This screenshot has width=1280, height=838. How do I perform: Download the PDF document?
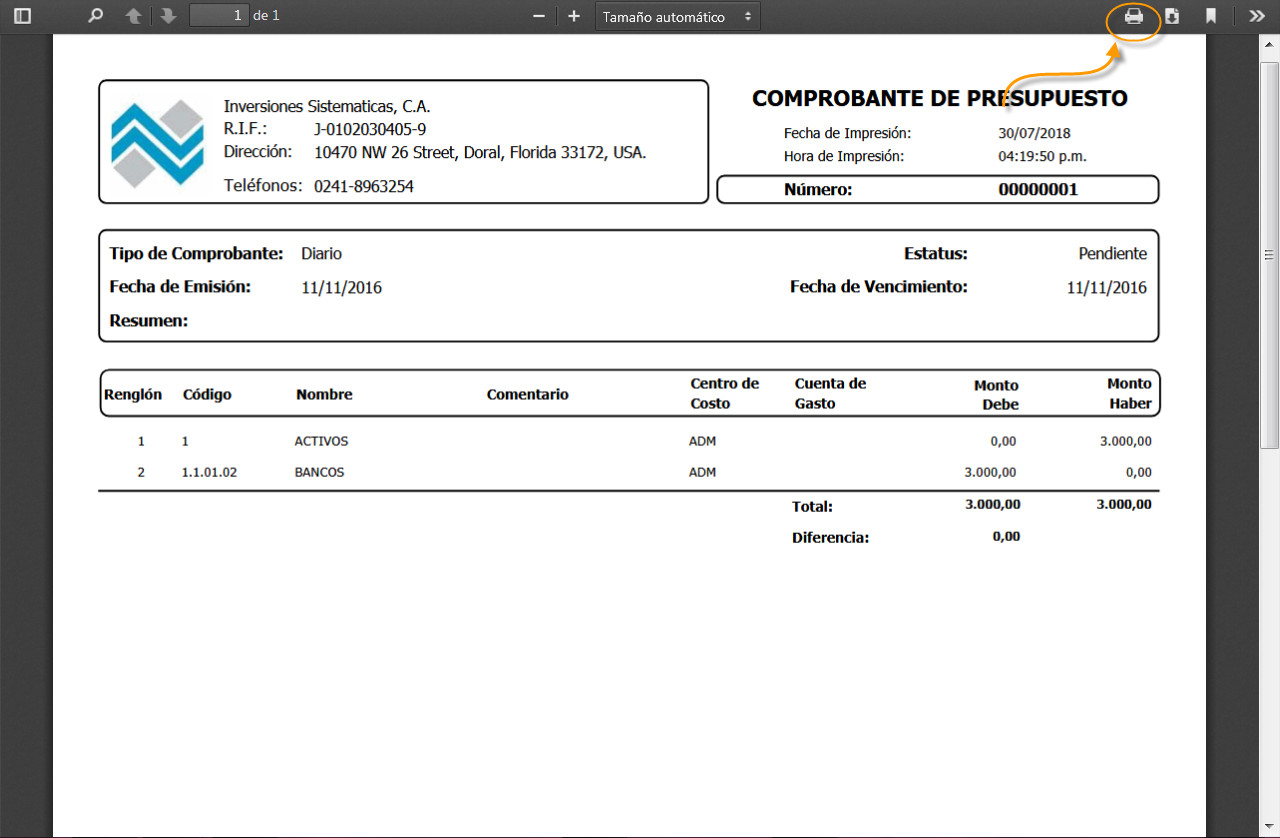pos(1172,16)
